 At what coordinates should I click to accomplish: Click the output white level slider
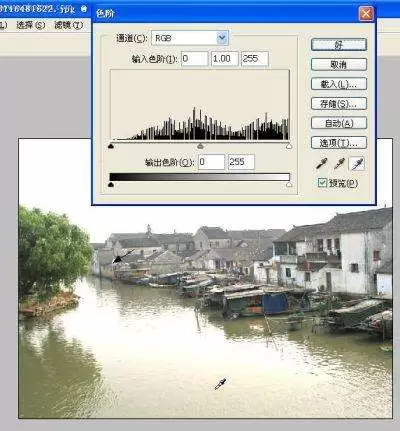tap(289, 184)
